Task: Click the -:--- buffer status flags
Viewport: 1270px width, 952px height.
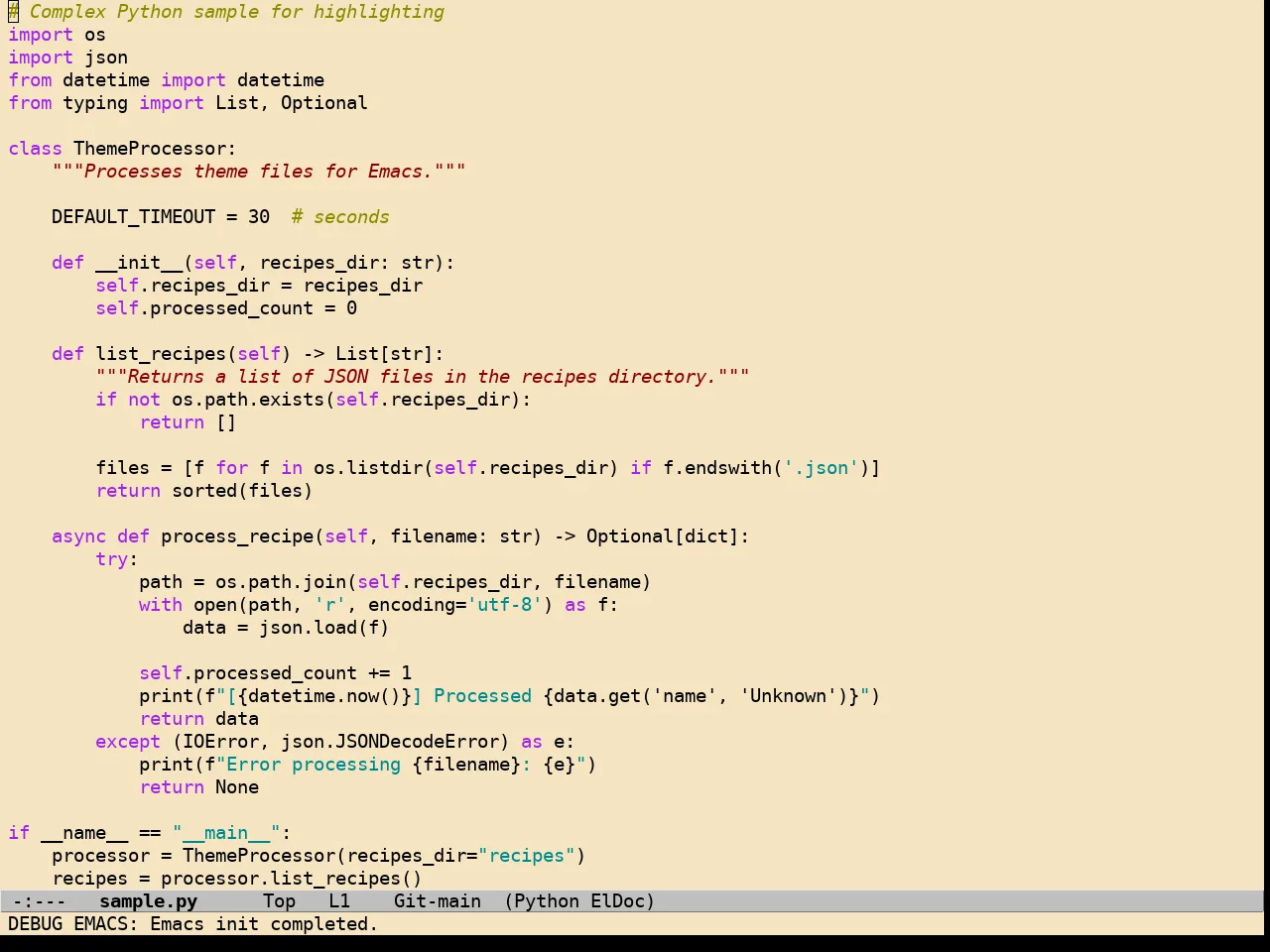Action: click(40, 901)
